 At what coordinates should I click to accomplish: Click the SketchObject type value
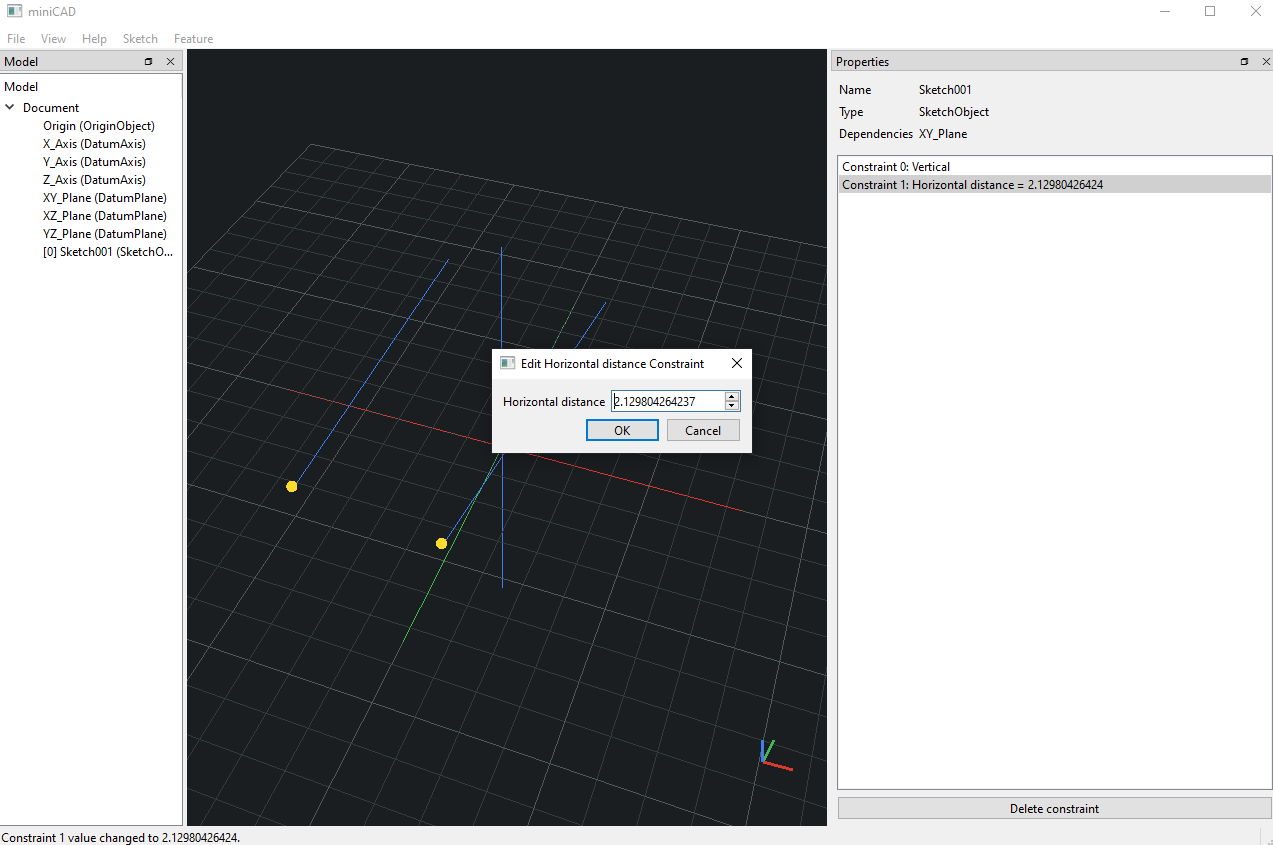[x=954, y=112]
